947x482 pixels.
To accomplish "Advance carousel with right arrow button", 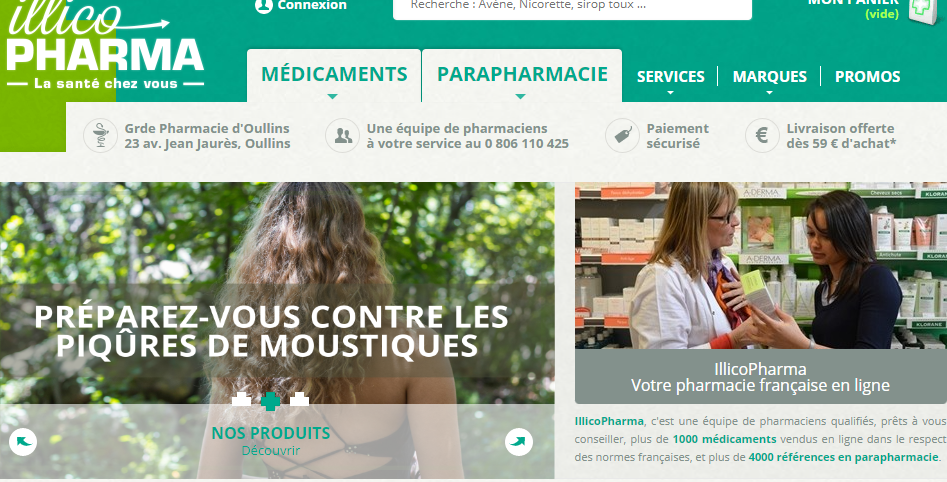I will point(519,442).
